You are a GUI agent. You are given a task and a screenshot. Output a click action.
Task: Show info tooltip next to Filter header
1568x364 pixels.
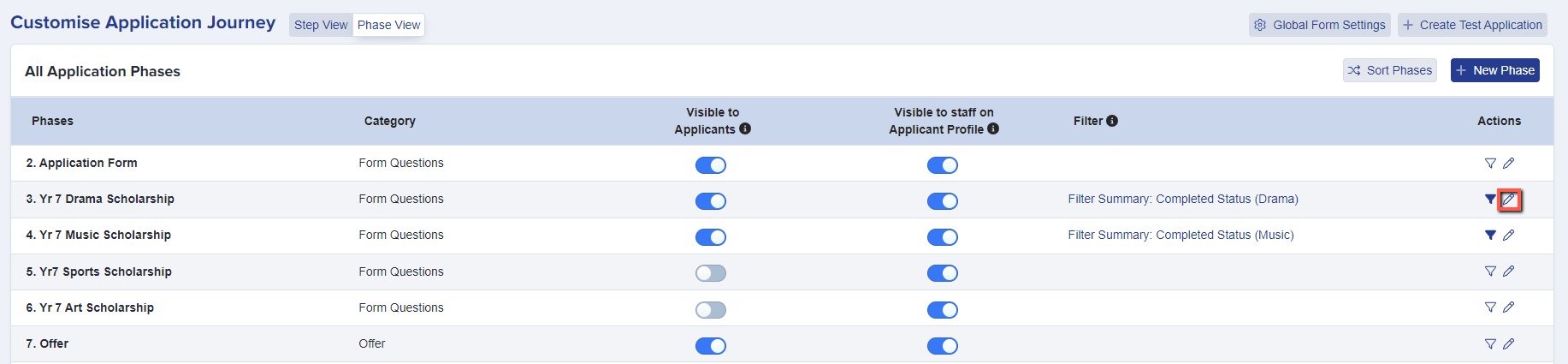(1112, 121)
